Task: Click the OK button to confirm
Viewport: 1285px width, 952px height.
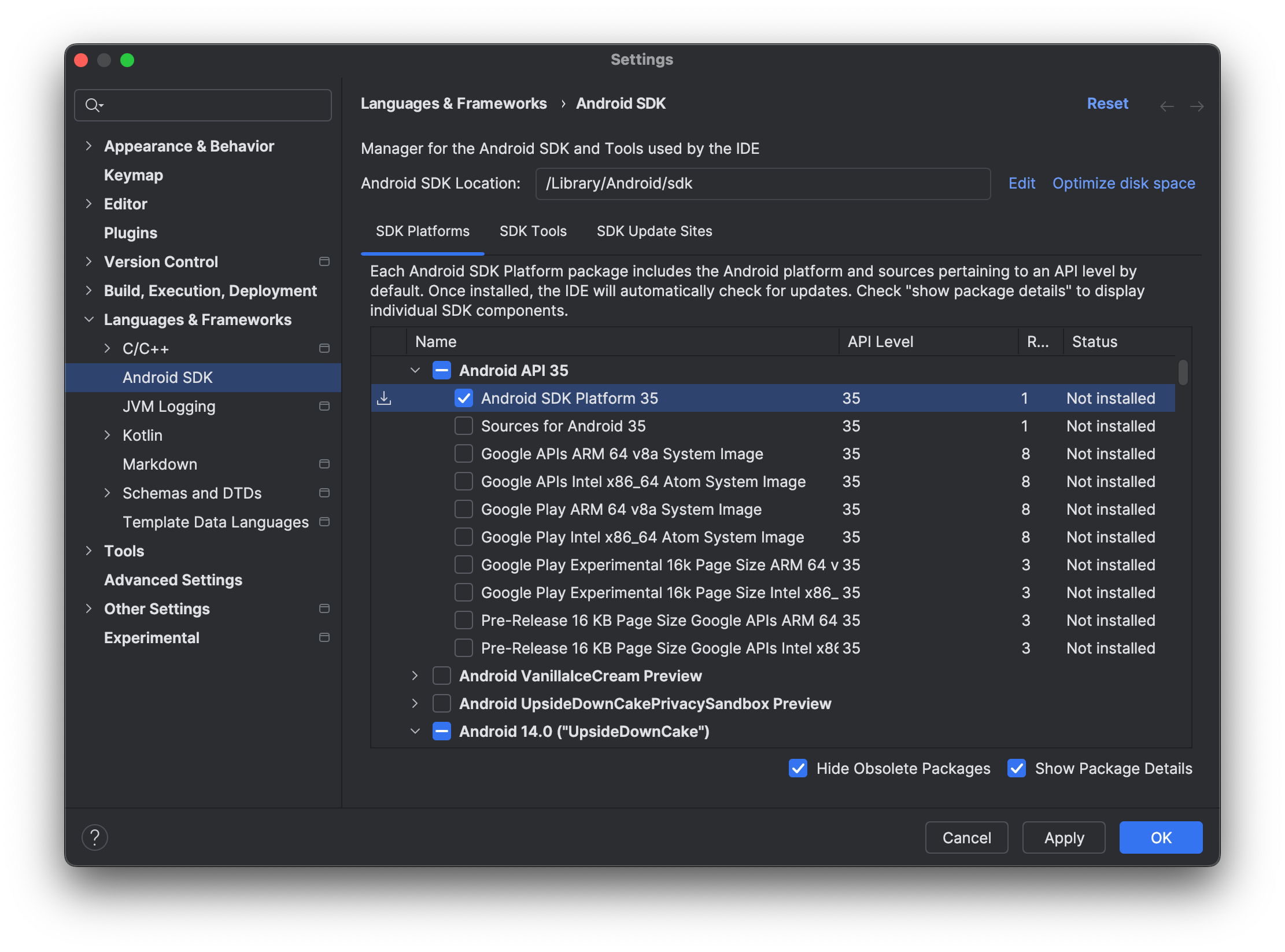Action: (1160, 836)
